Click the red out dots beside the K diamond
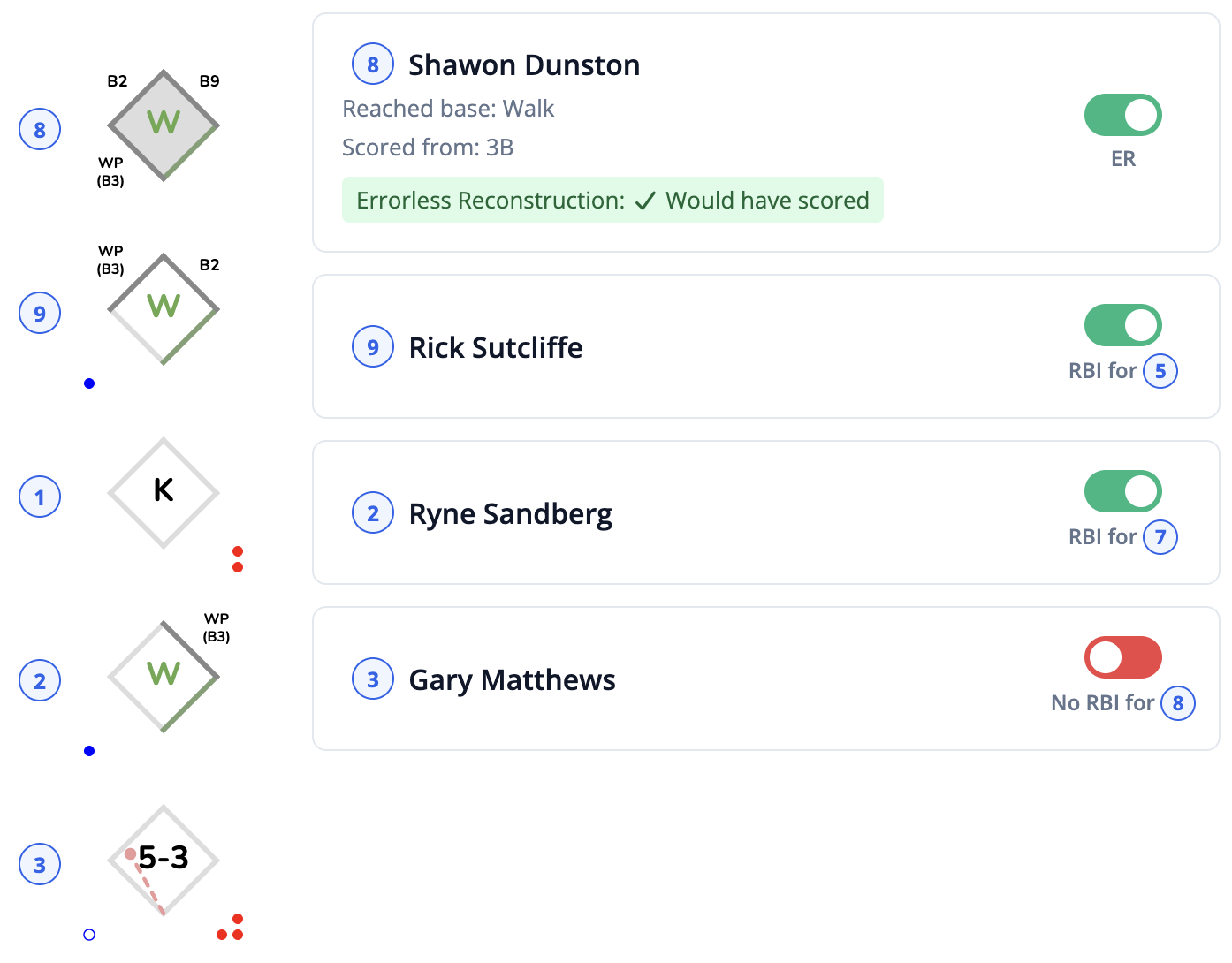 pos(237,558)
